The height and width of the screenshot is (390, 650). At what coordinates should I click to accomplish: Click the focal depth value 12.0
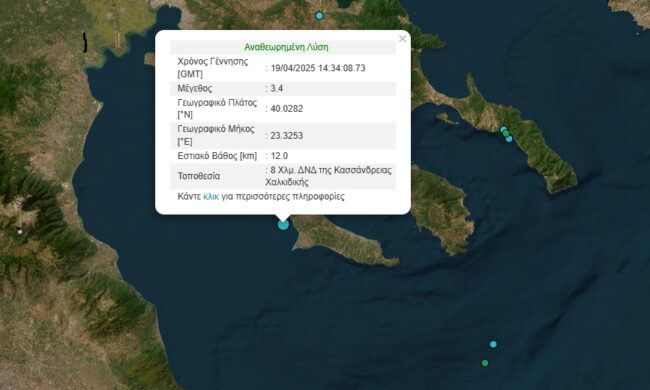(279, 156)
